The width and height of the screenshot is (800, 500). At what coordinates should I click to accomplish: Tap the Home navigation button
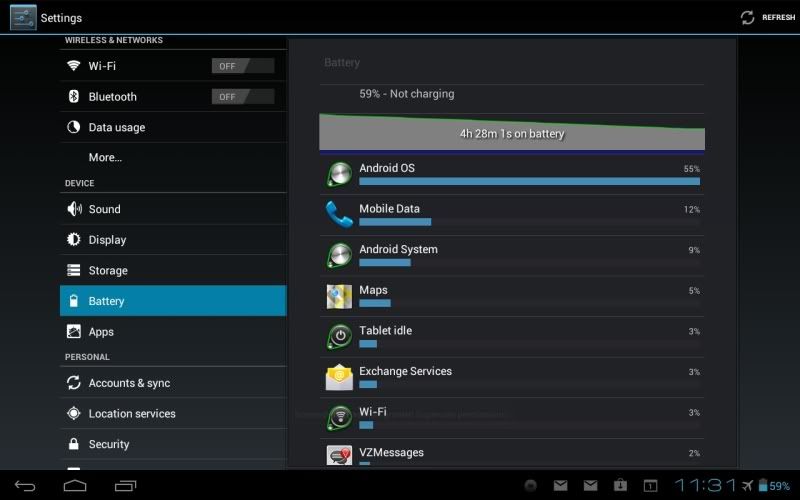(x=75, y=485)
